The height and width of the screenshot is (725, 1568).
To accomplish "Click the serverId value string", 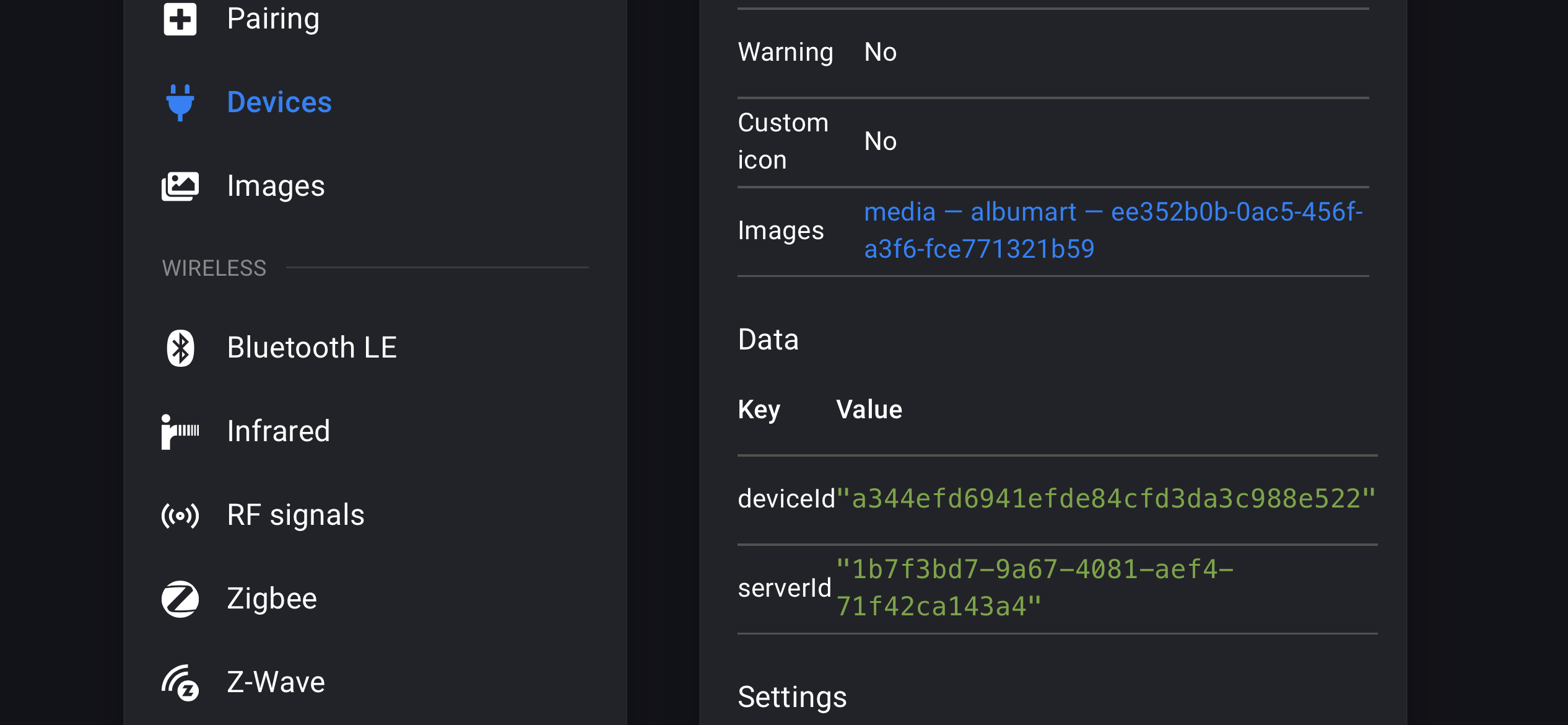I will 1034,587.
